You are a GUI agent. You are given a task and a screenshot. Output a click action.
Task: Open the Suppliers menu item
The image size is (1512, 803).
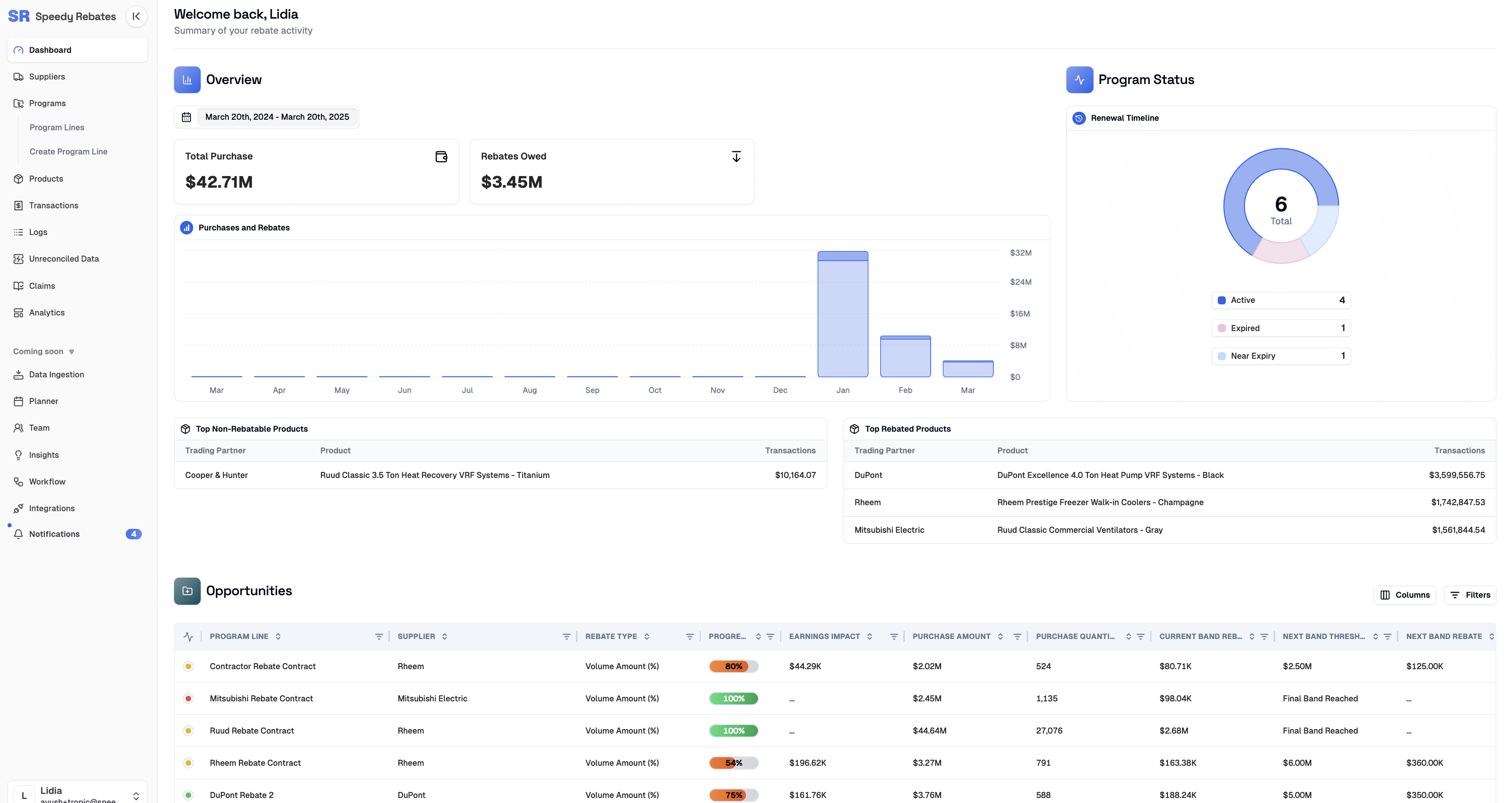coord(47,77)
